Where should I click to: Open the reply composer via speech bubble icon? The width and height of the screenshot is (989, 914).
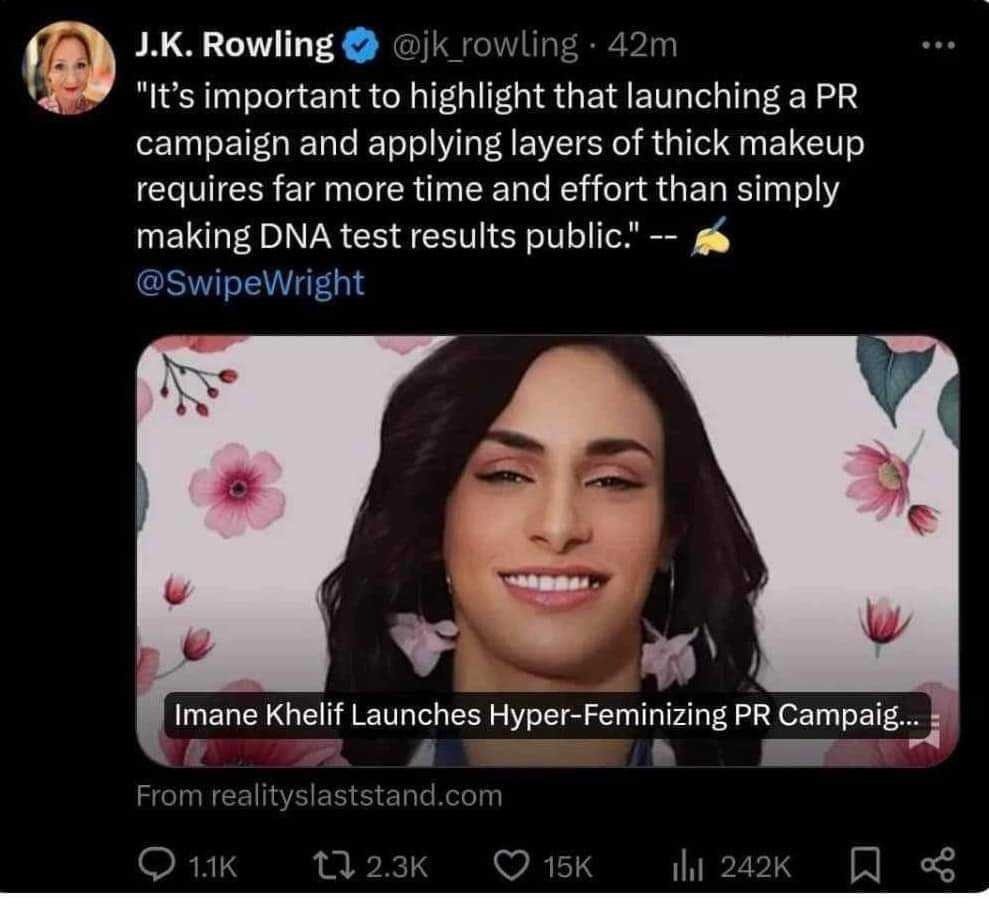pos(158,862)
